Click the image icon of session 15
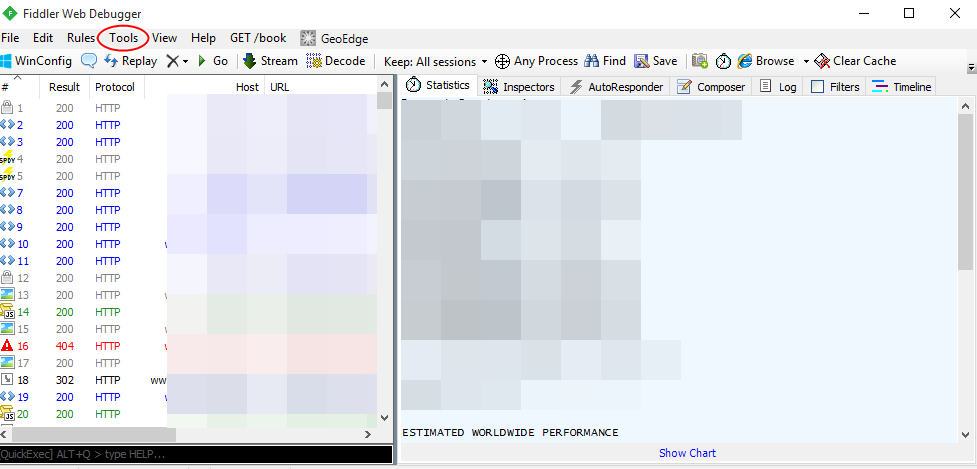977x469 pixels. click(x=7, y=329)
